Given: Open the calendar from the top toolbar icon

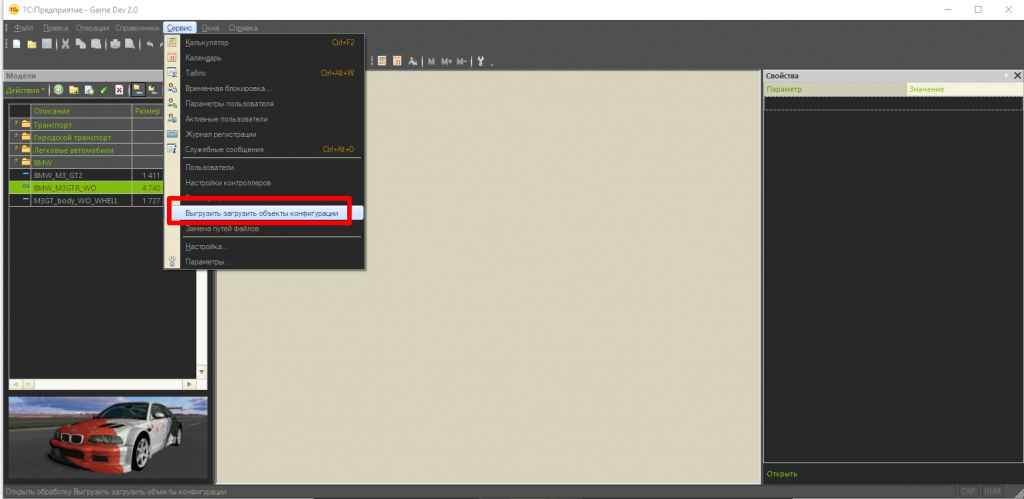Looking at the screenshot, I should tap(396, 61).
